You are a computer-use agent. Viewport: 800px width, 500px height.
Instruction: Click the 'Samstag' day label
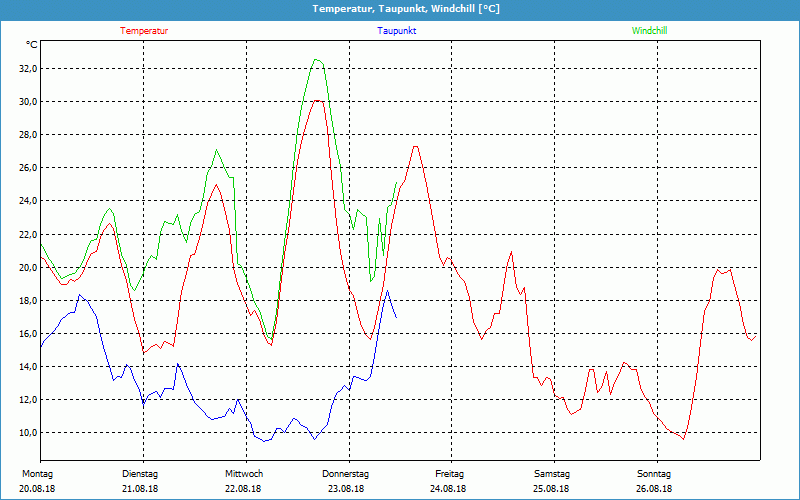(x=552, y=474)
